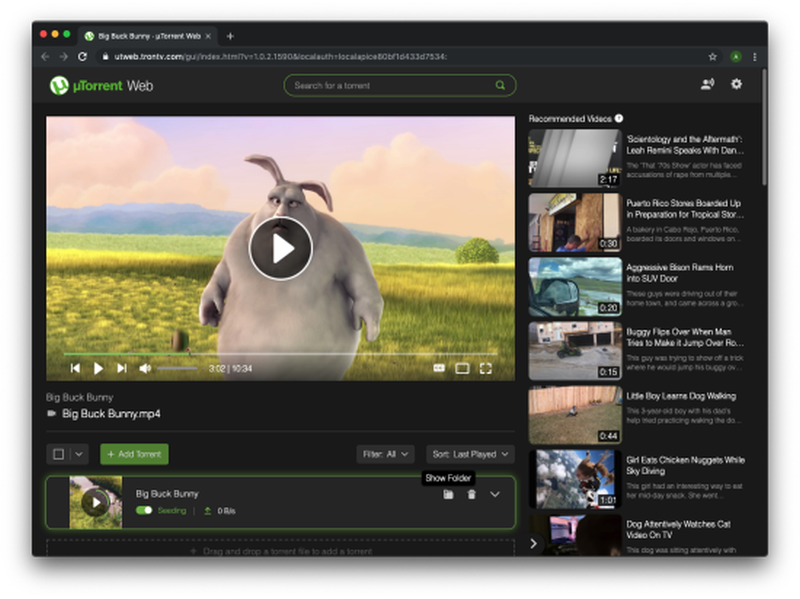
Task: Click the Big Buck Bunny torrent row title
Action: pyautogui.click(x=167, y=493)
